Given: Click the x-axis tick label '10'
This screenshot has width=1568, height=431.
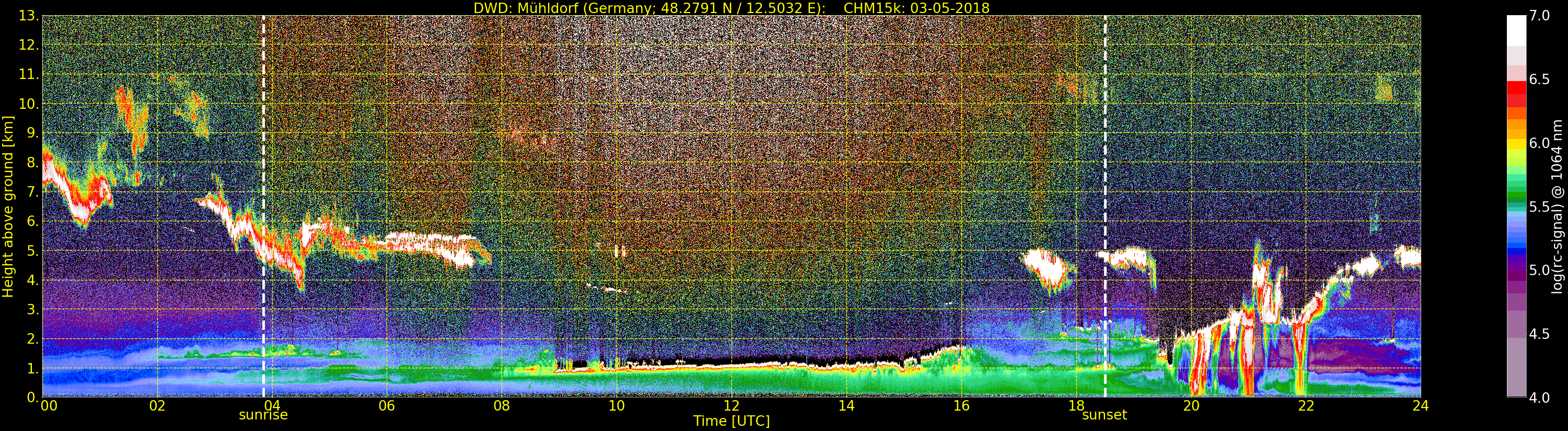Looking at the screenshot, I should 617,406.
